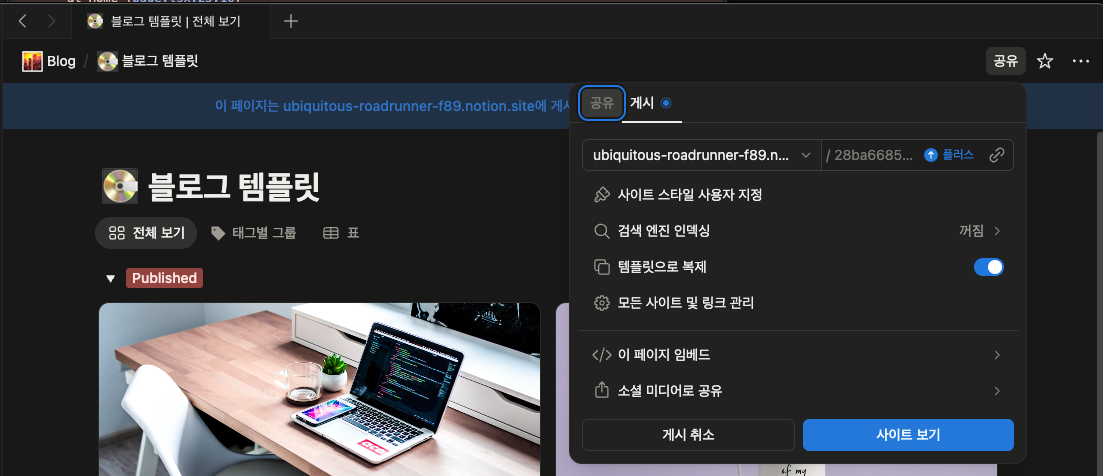Click the 플러스 upgrade badge
This screenshot has height=476, width=1103.
(949, 155)
